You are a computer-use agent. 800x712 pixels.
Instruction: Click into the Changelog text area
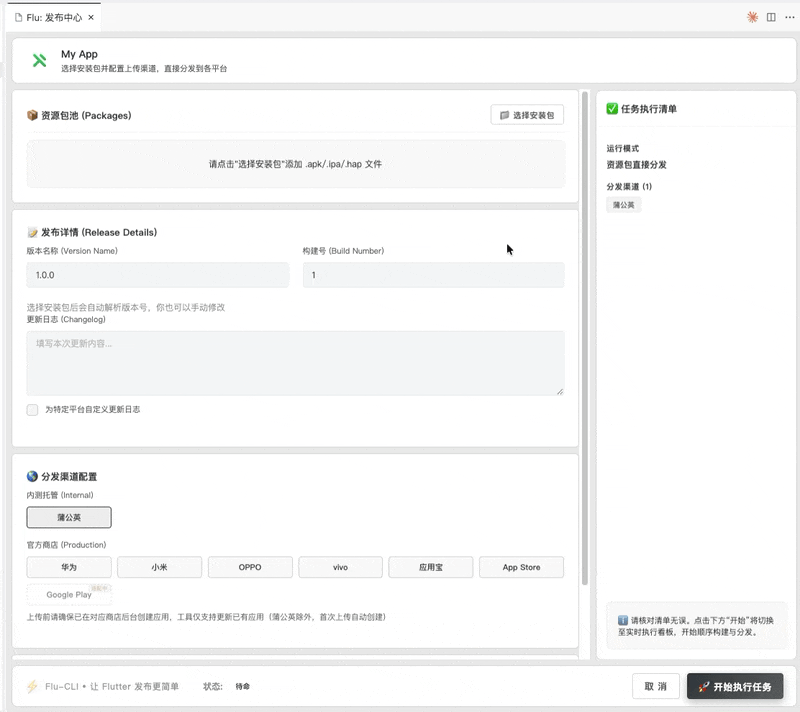pyautogui.click(x=295, y=363)
